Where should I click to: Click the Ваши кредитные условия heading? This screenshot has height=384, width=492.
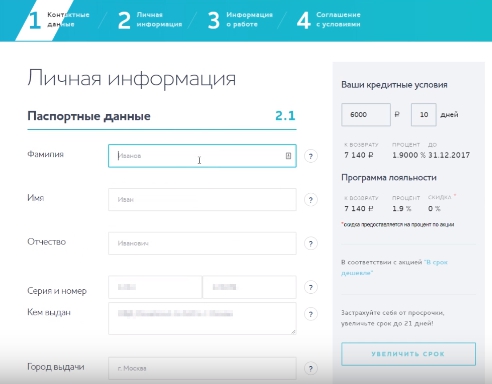pyautogui.click(x=394, y=85)
